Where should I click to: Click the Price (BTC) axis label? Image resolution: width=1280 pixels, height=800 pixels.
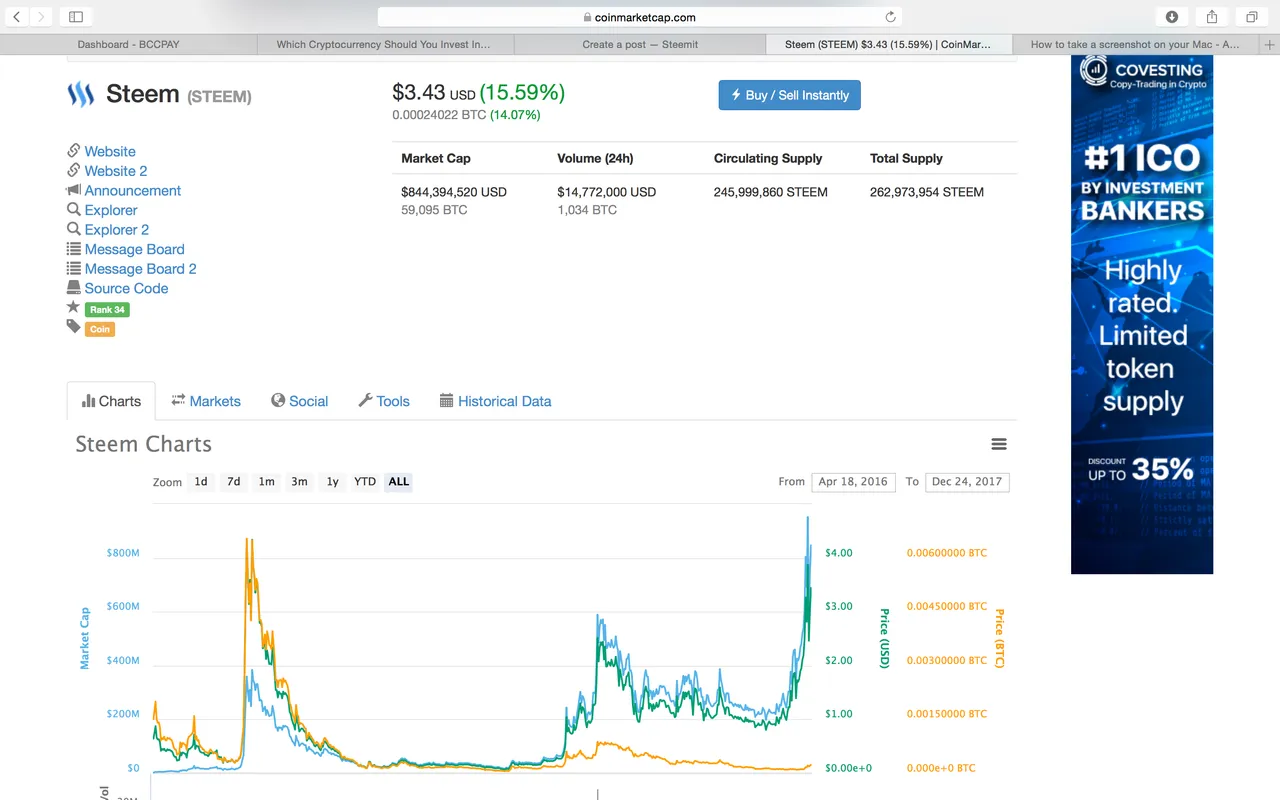pyautogui.click(x=998, y=638)
